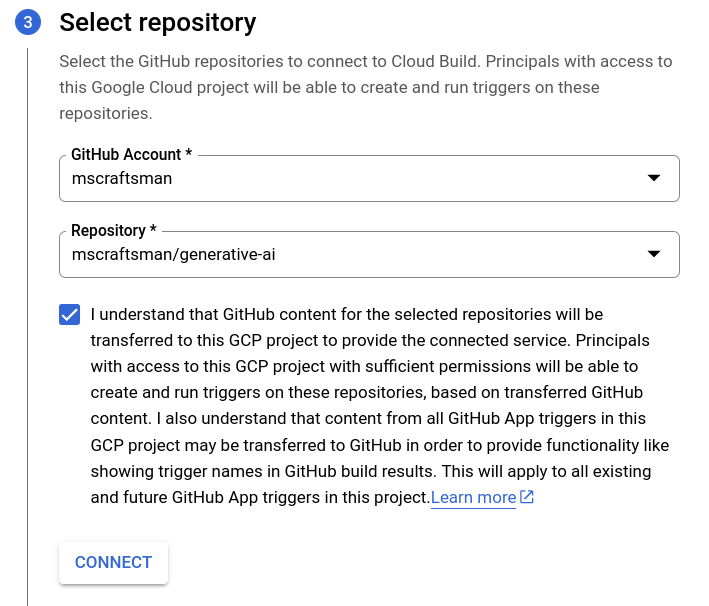Select the 'mscraftsman' account value

[122, 179]
